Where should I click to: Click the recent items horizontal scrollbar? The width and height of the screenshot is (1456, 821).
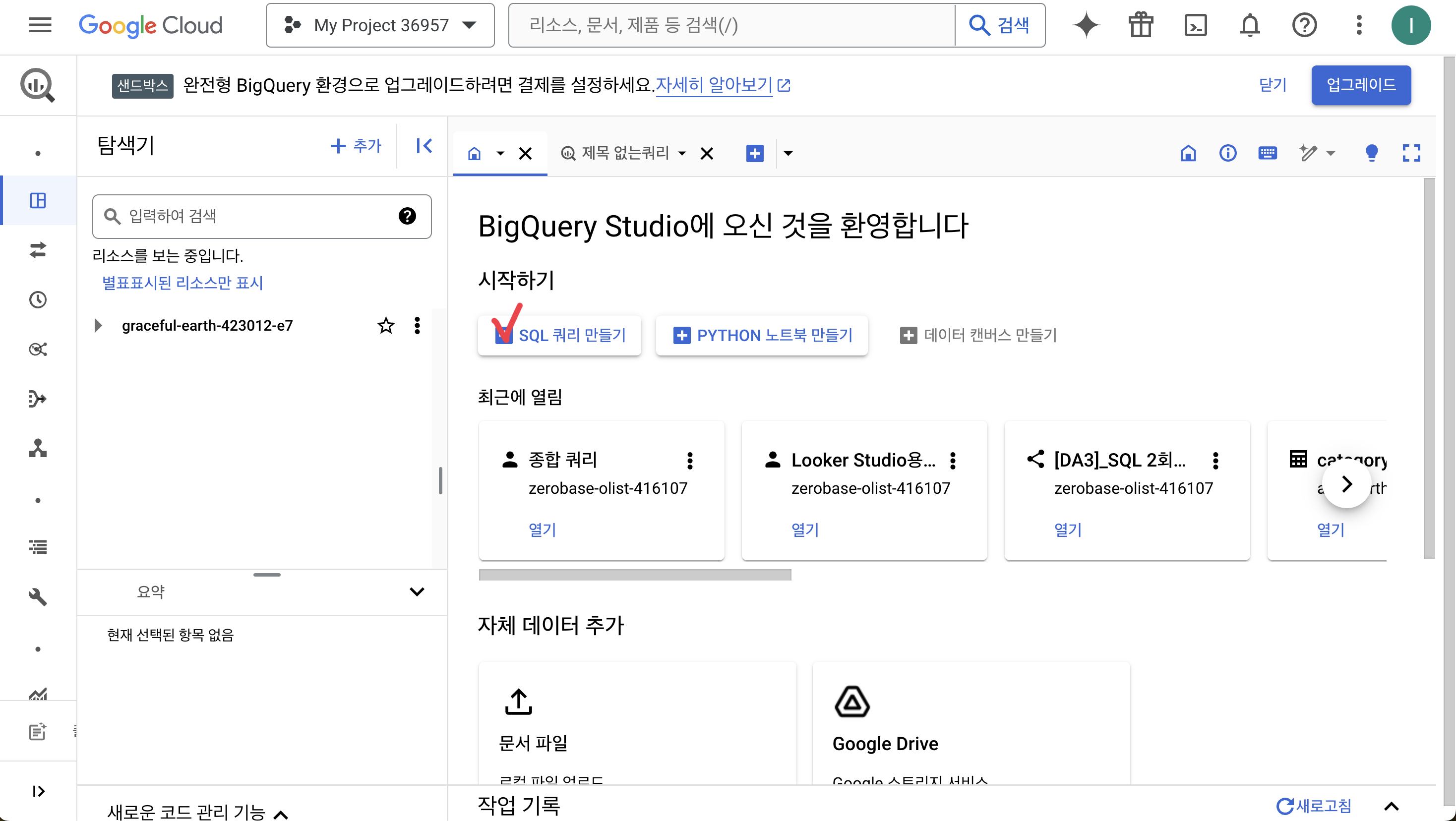634,575
